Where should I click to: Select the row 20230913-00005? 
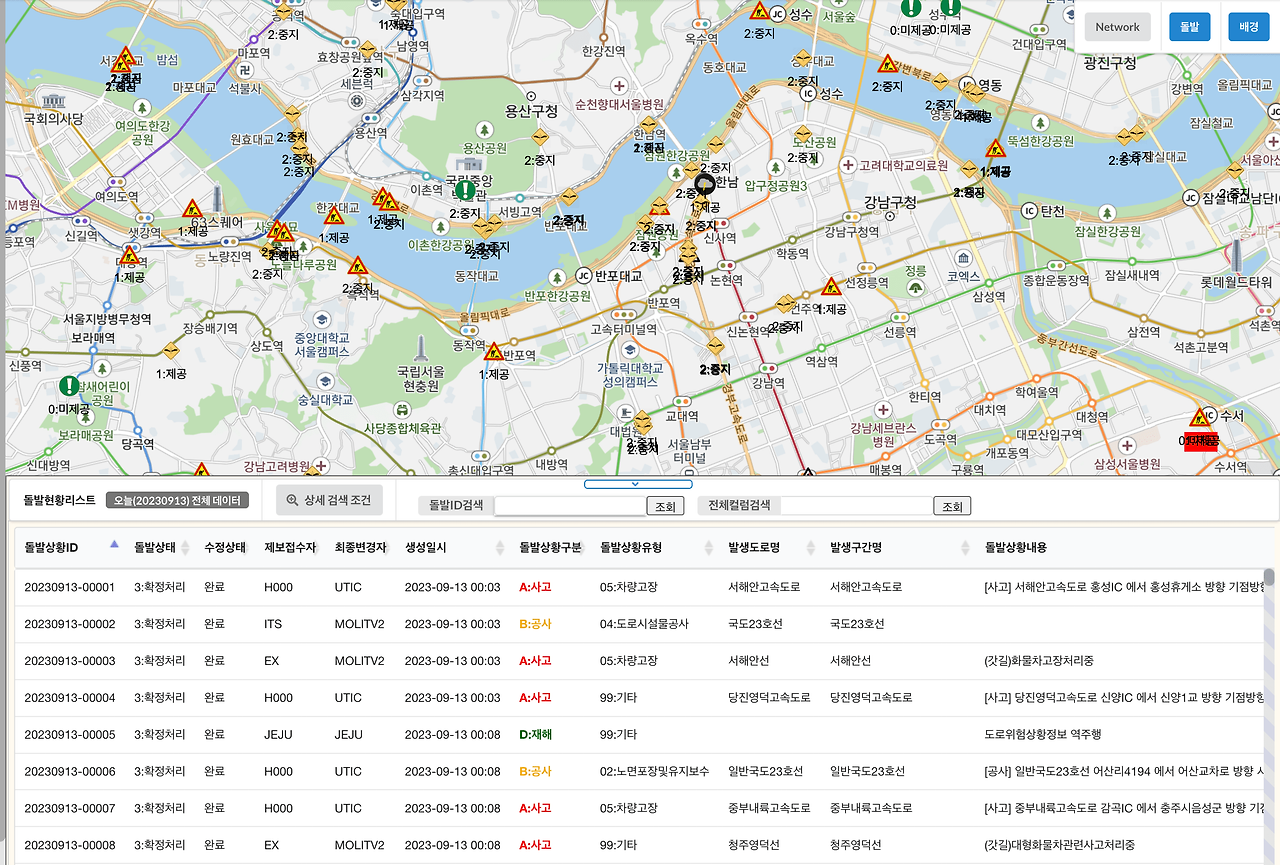pos(640,735)
